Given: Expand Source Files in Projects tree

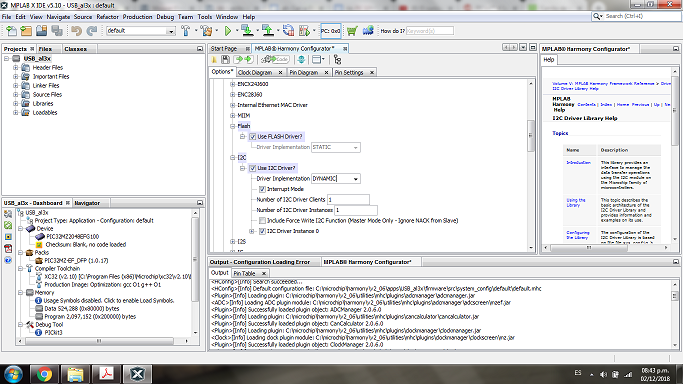Looking at the screenshot, I should [16, 94].
